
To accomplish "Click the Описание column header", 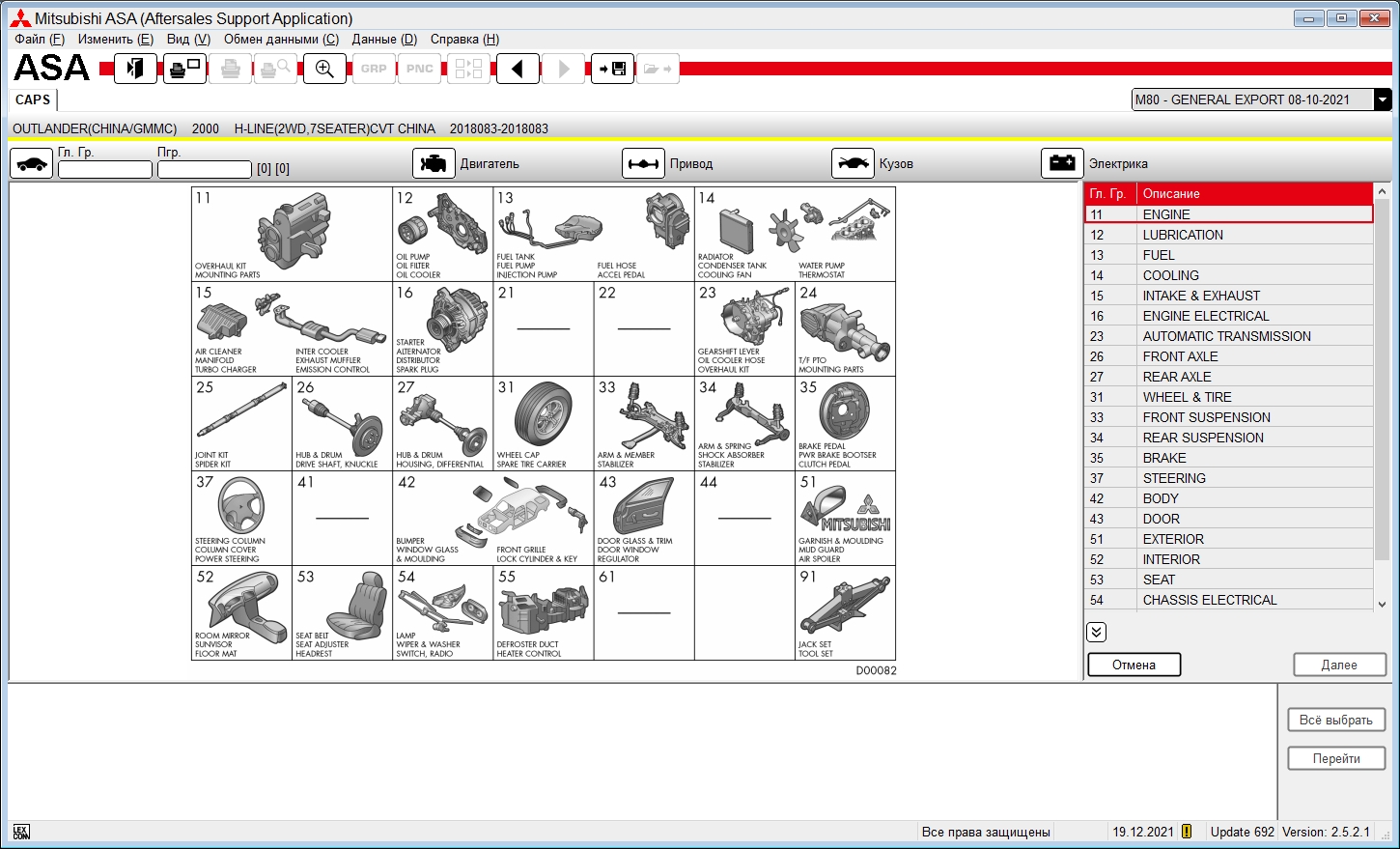I will [1254, 193].
